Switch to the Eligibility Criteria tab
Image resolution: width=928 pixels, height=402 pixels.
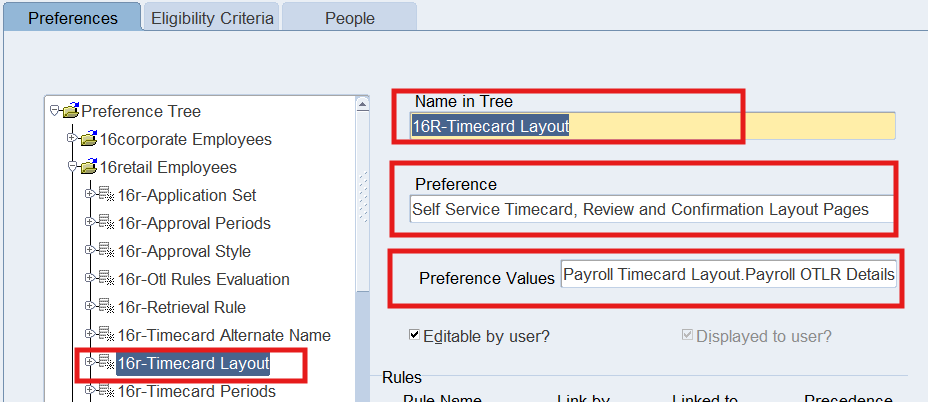[x=210, y=18]
